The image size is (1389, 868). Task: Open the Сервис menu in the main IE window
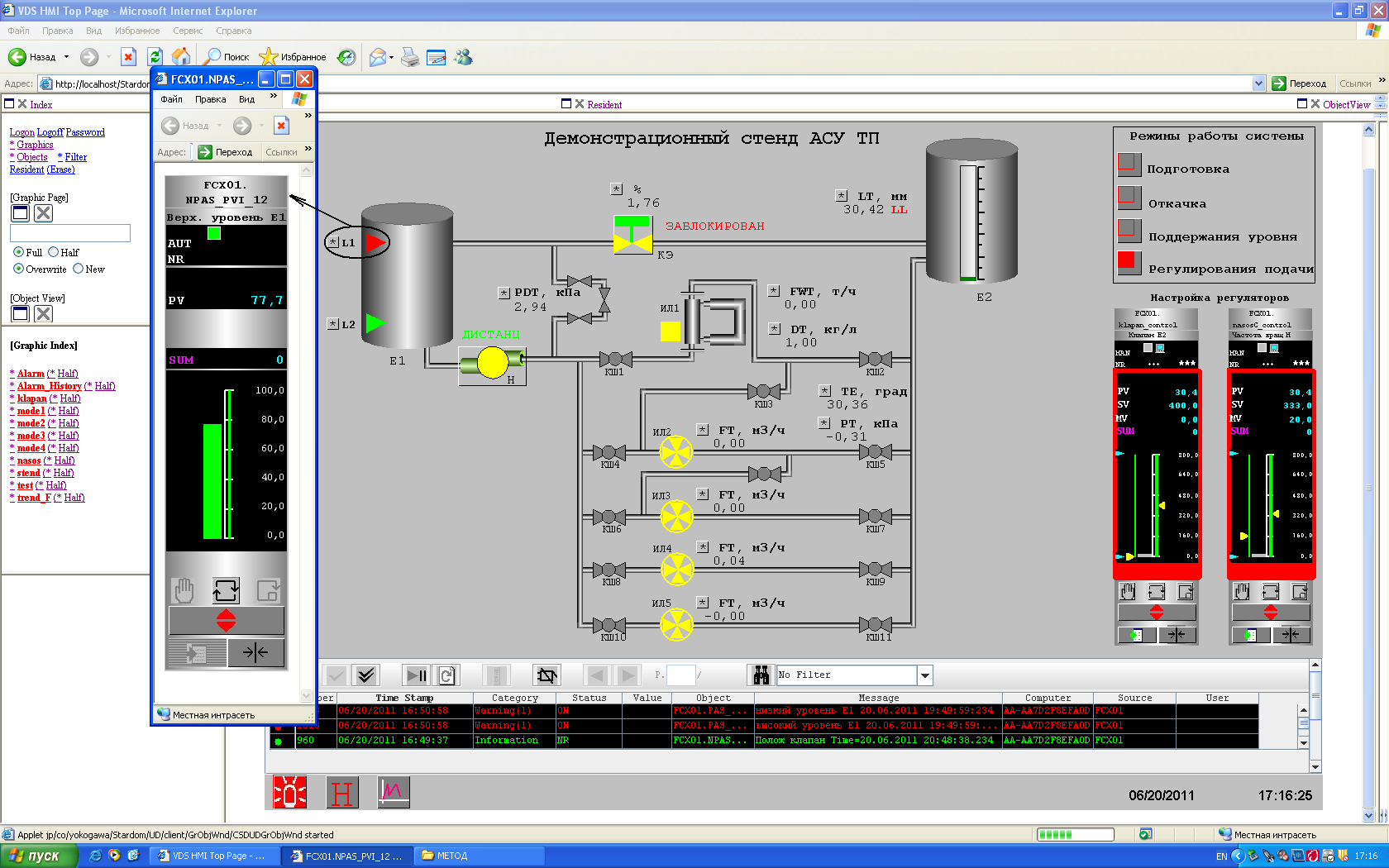click(188, 31)
